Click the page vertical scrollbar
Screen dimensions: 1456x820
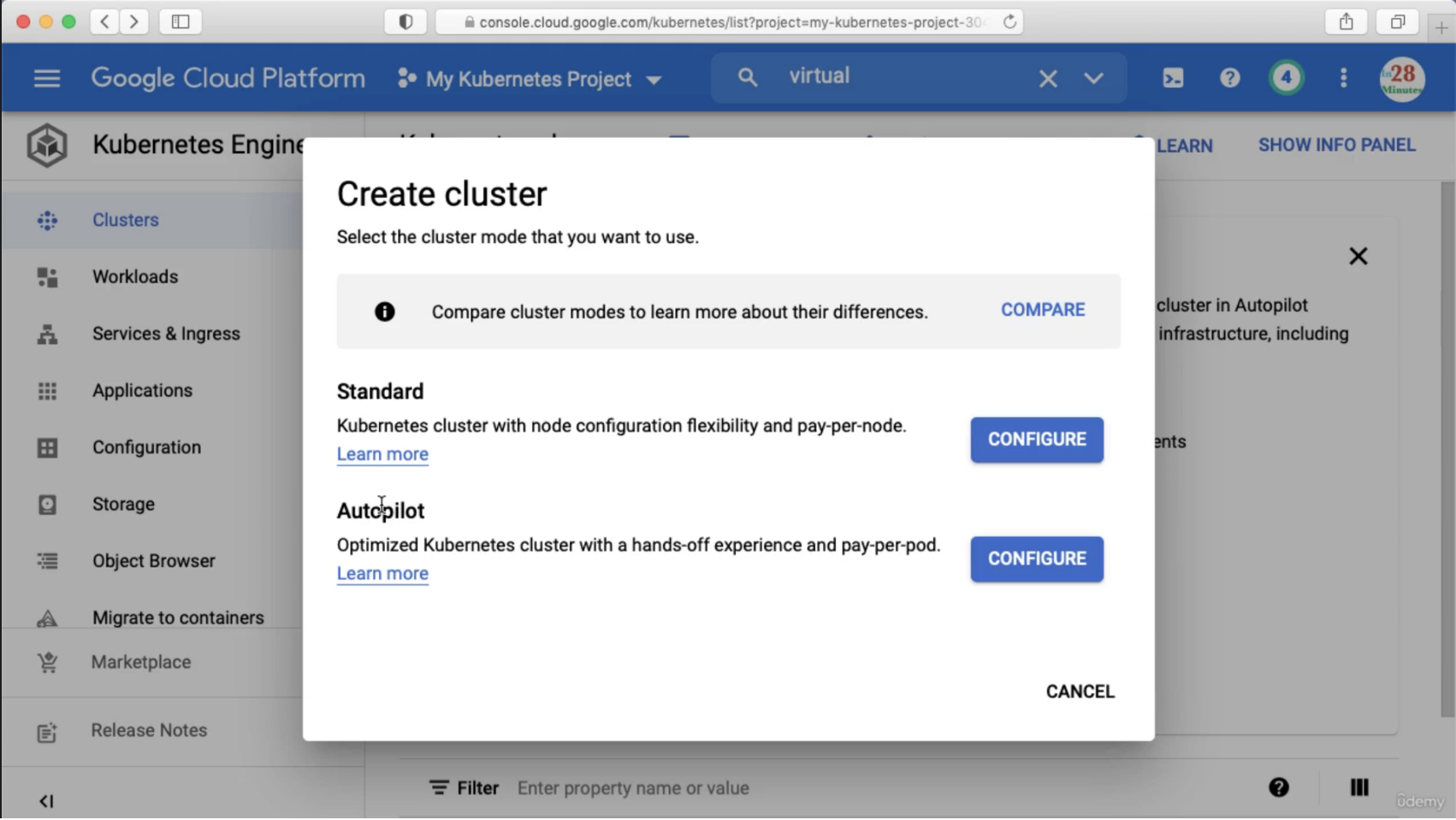1447,449
